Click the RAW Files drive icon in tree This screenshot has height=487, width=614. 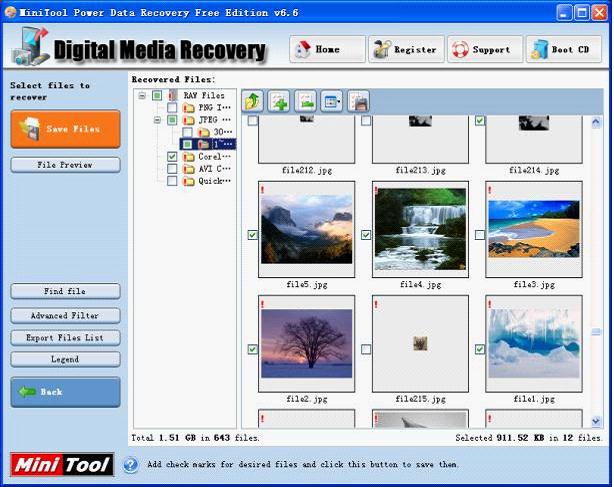(x=173, y=95)
